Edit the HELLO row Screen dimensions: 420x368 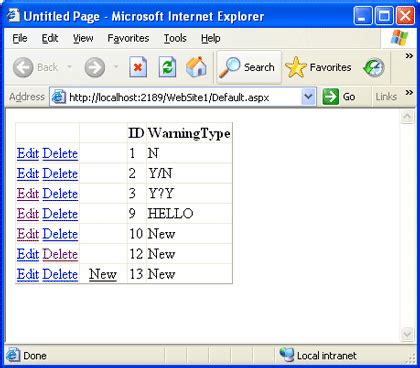point(28,214)
